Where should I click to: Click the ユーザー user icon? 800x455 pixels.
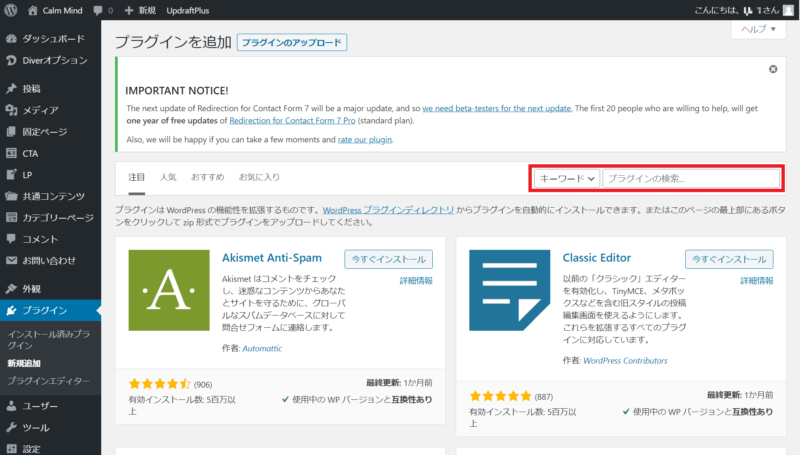[11, 406]
